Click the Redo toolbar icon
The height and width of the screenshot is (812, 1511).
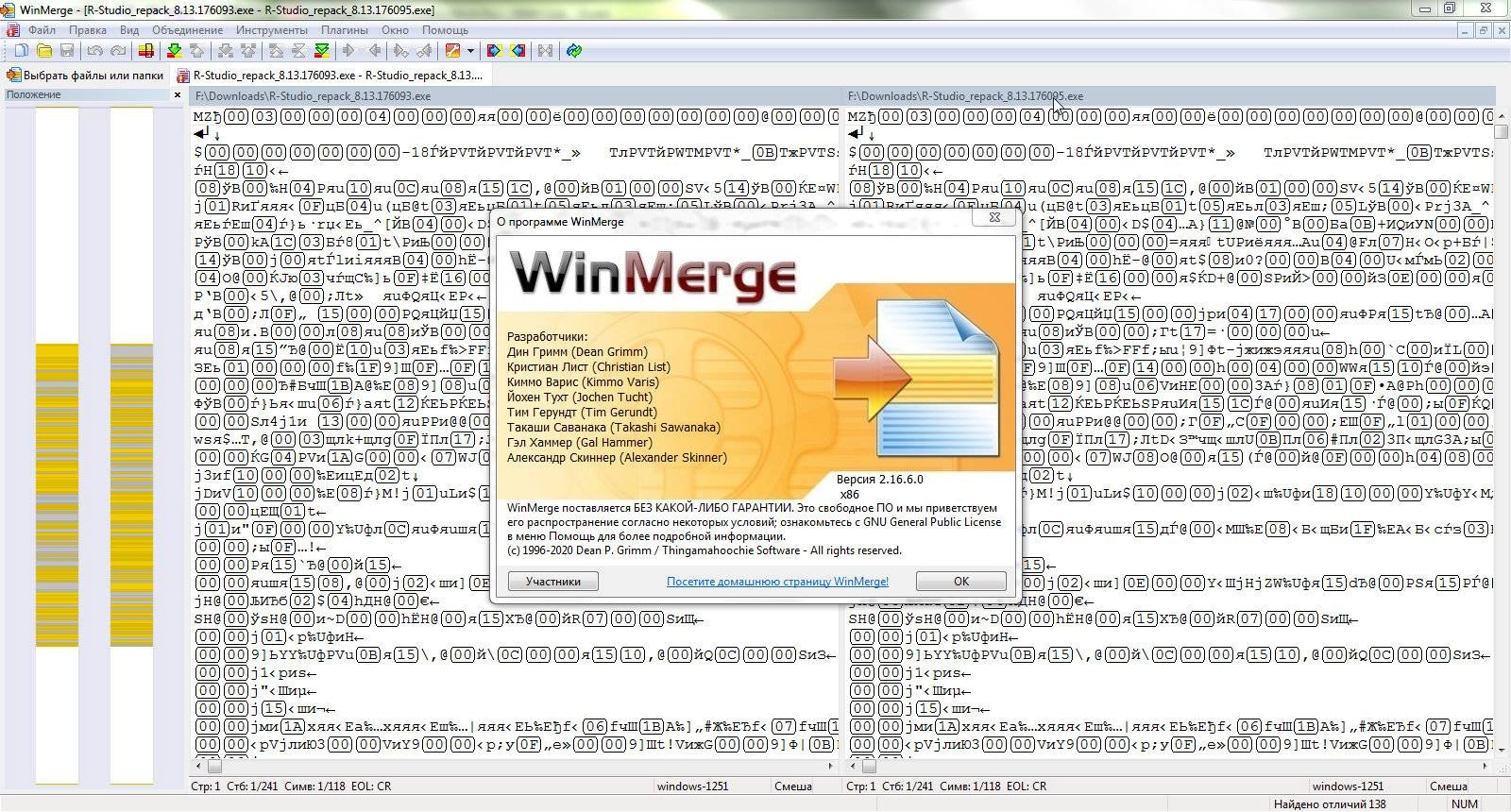[118, 51]
